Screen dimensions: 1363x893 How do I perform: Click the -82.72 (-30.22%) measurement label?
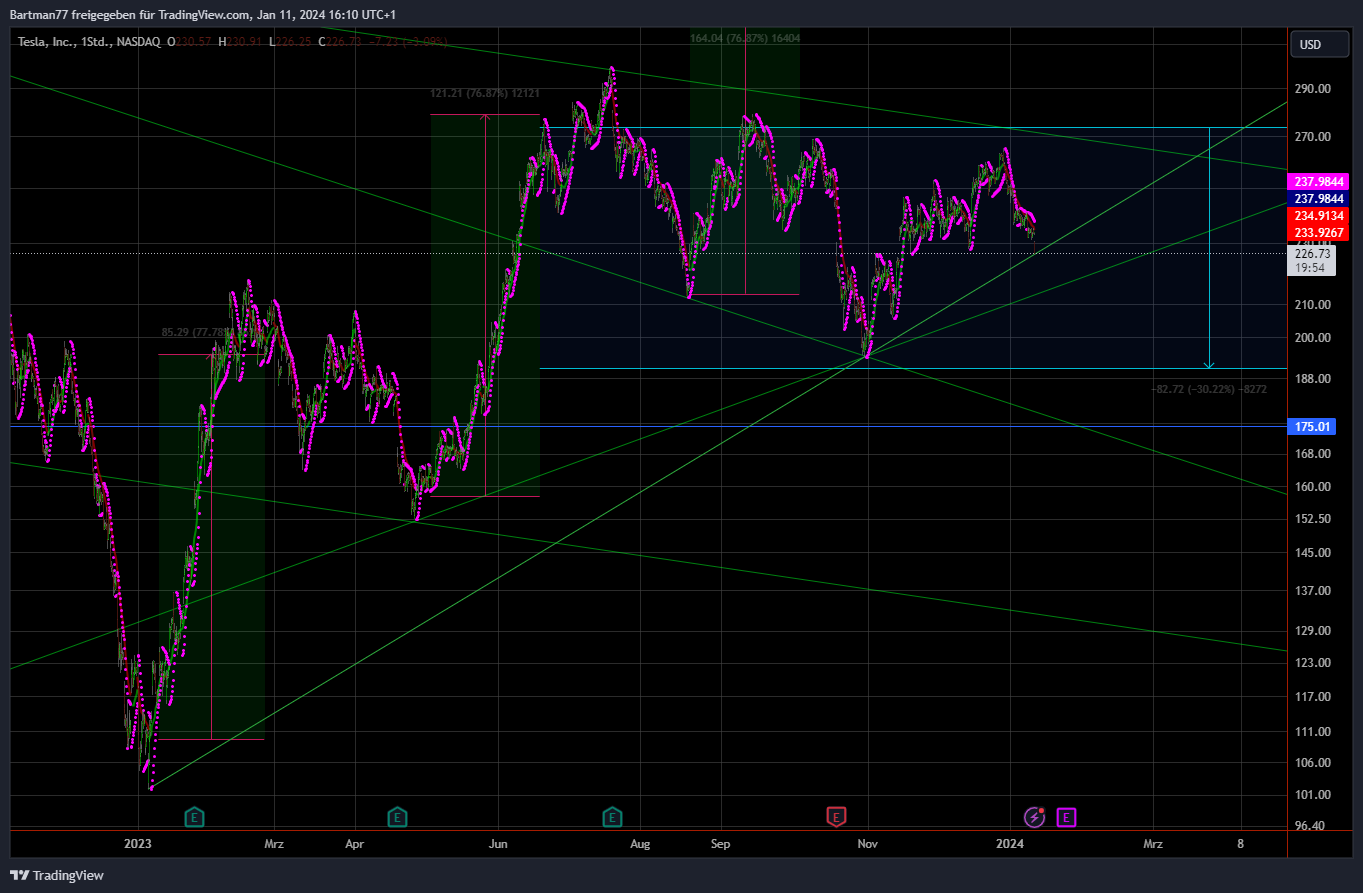(1209, 388)
